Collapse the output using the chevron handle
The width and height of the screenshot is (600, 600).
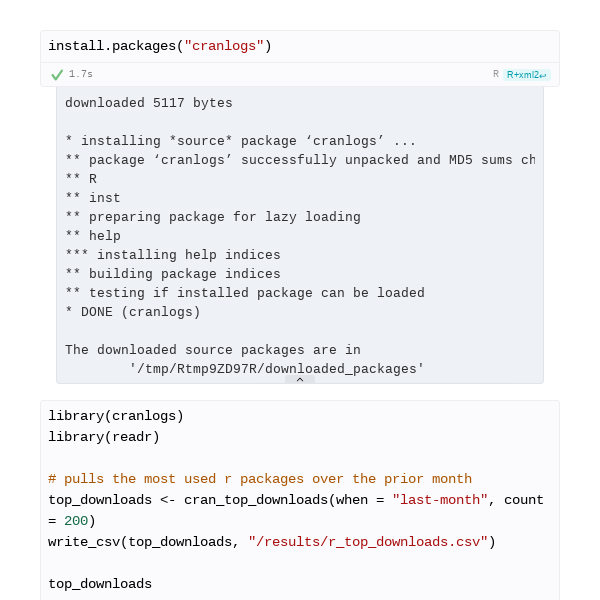[300, 380]
